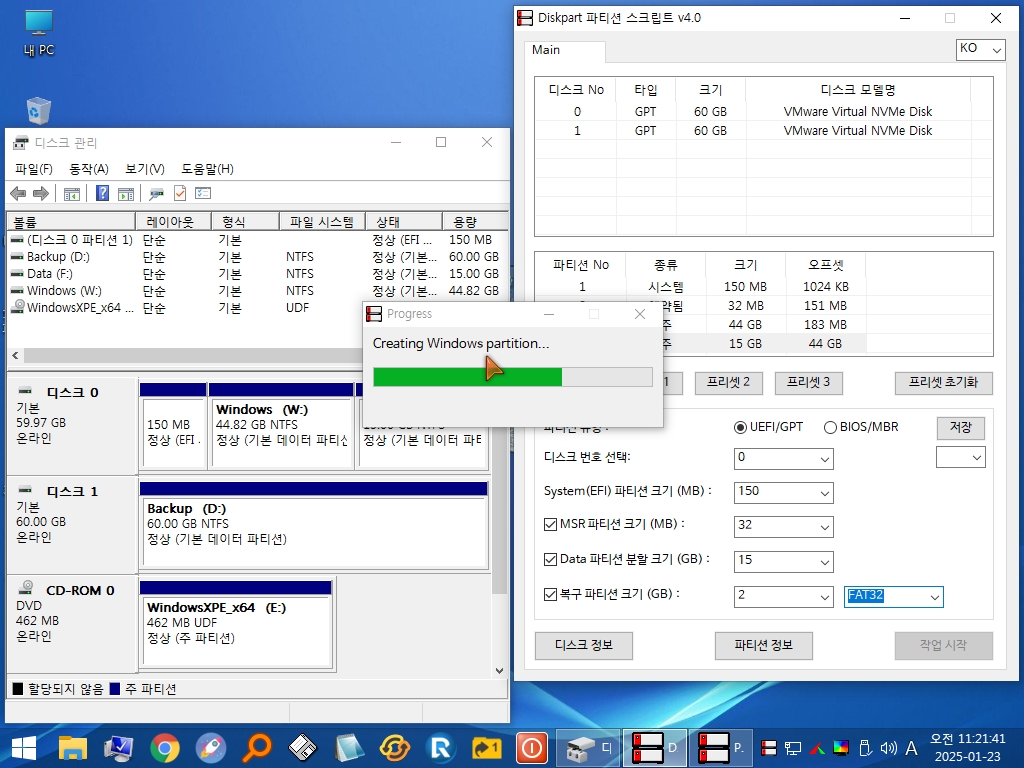Open the disk number selection dropdown
This screenshot has height=768, width=1024.
[783, 458]
